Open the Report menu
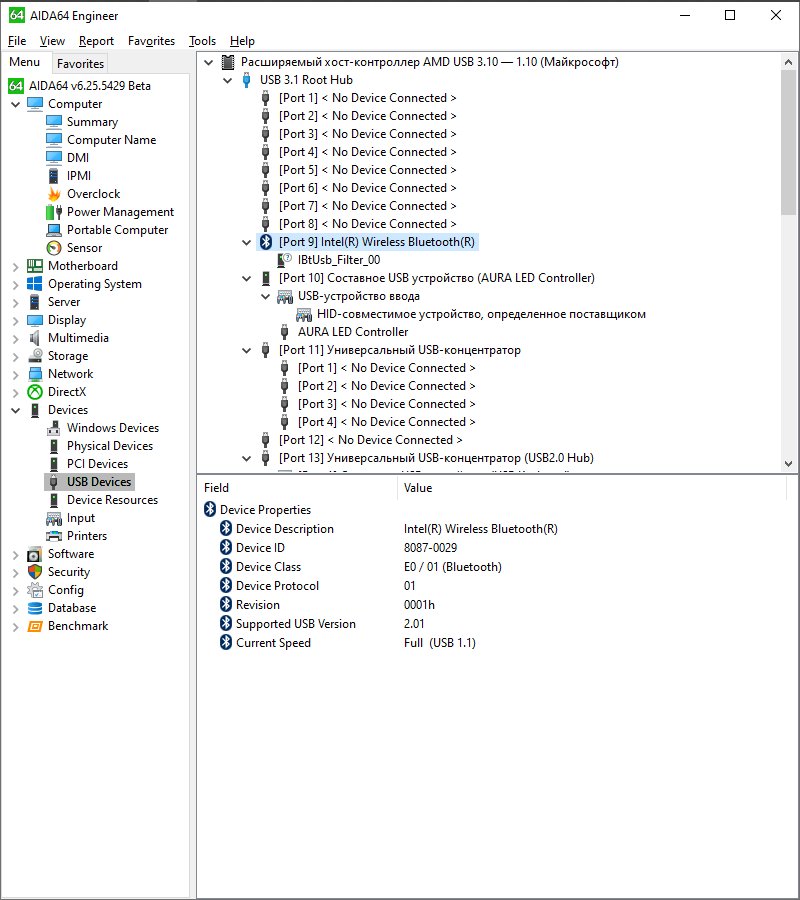The height and width of the screenshot is (900, 800). tap(96, 41)
